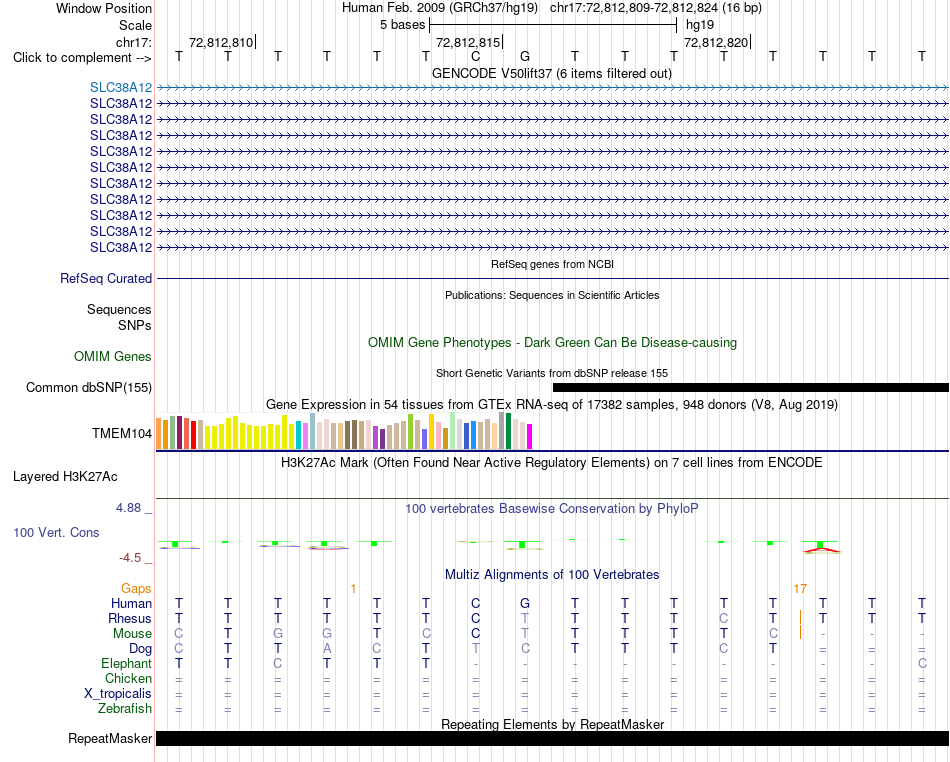Click the orange gap count '17'
950x762 pixels.
click(x=800, y=589)
